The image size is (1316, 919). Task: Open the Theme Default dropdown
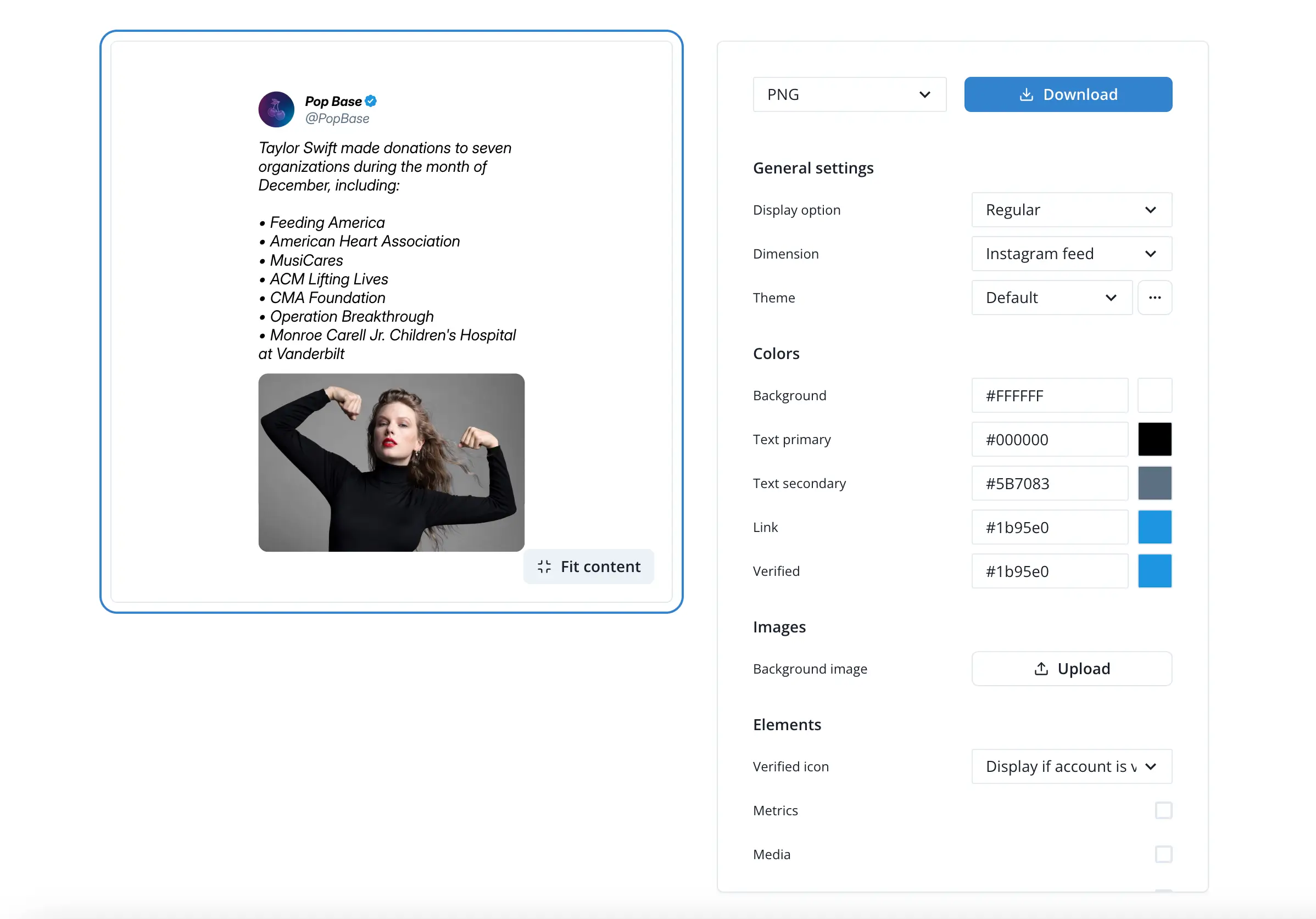pos(1051,298)
